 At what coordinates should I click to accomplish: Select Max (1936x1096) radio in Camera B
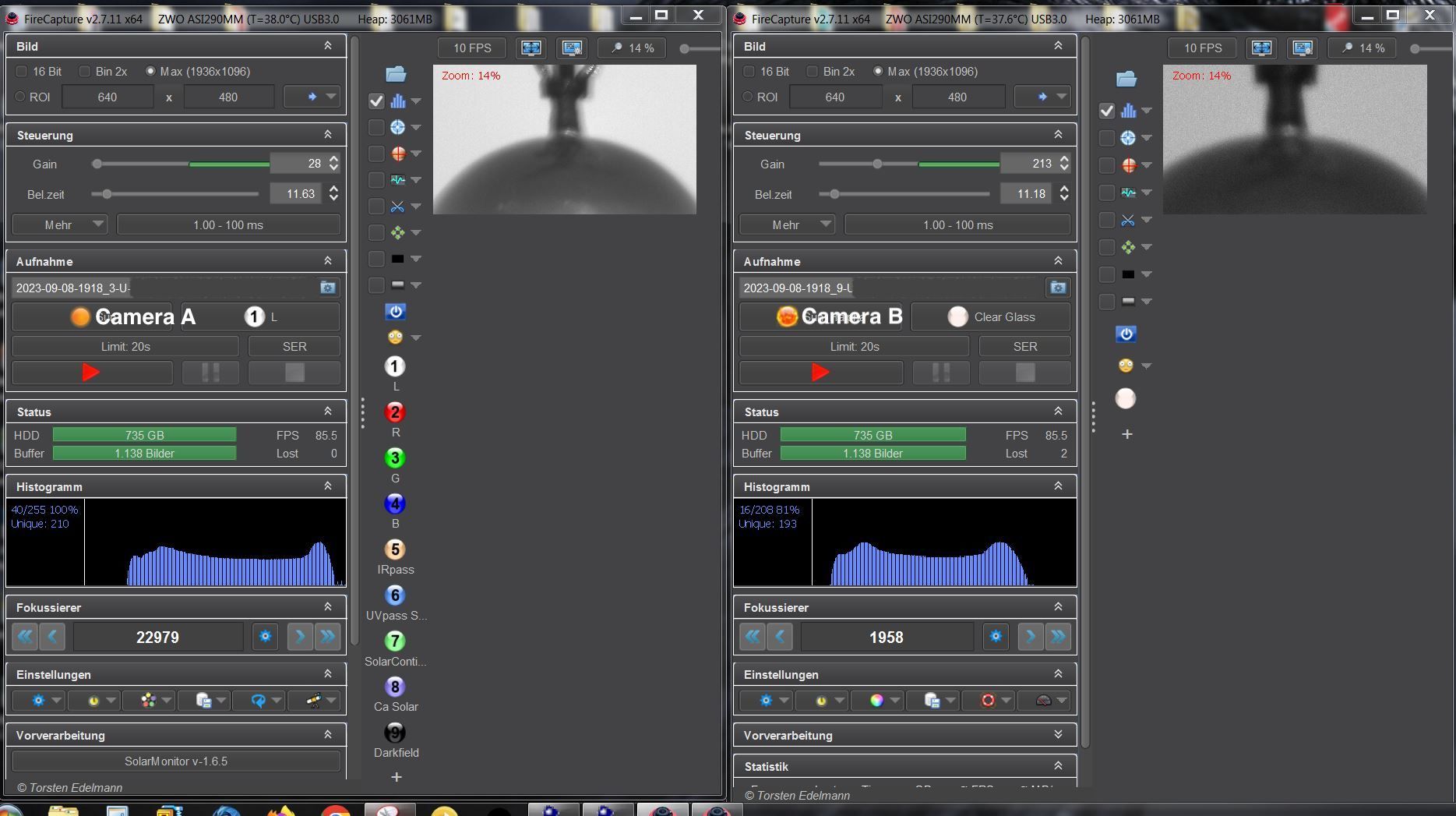(878, 71)
